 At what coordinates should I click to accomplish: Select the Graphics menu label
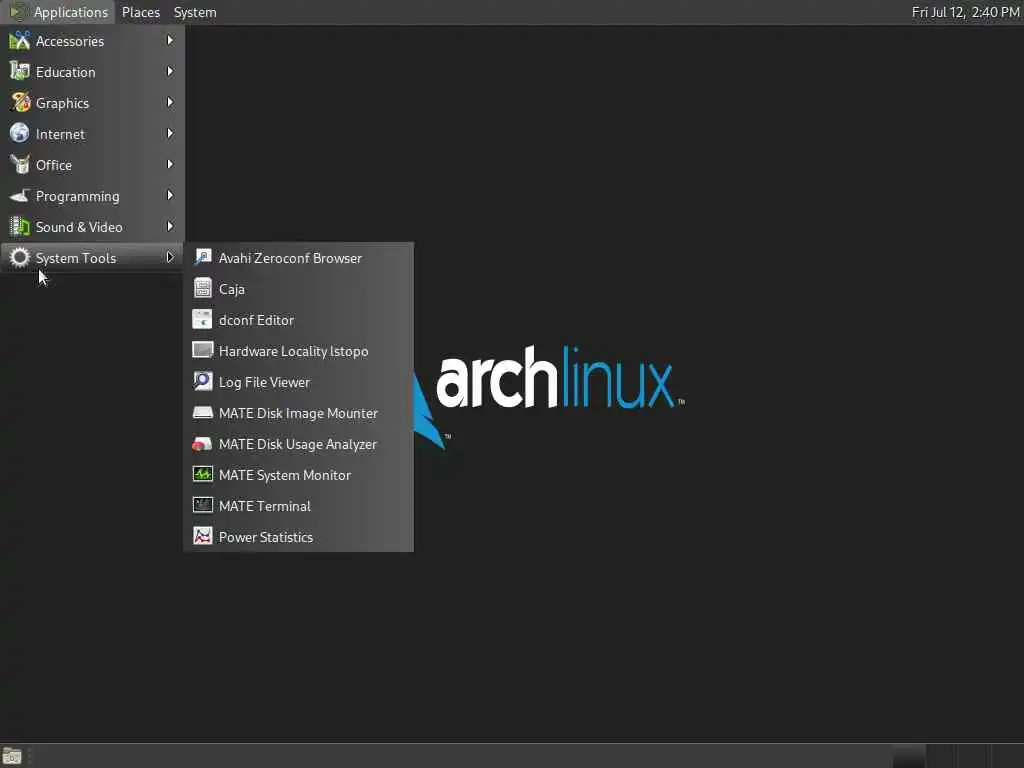coord(62,103)
